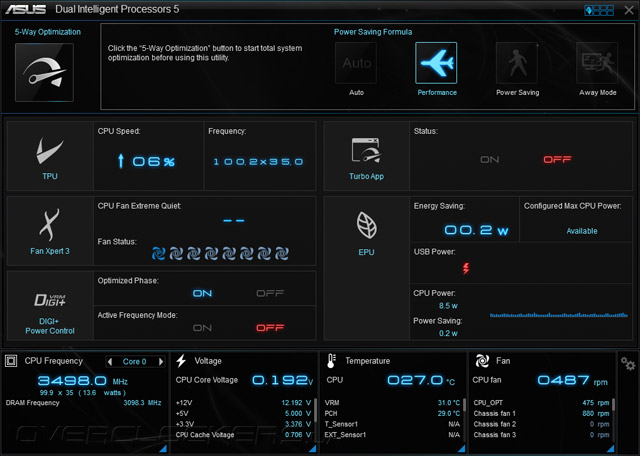Click the first blue fan status icon
Image resolution: width=640 pixels, height=456 pixels.
click(158, 254)
